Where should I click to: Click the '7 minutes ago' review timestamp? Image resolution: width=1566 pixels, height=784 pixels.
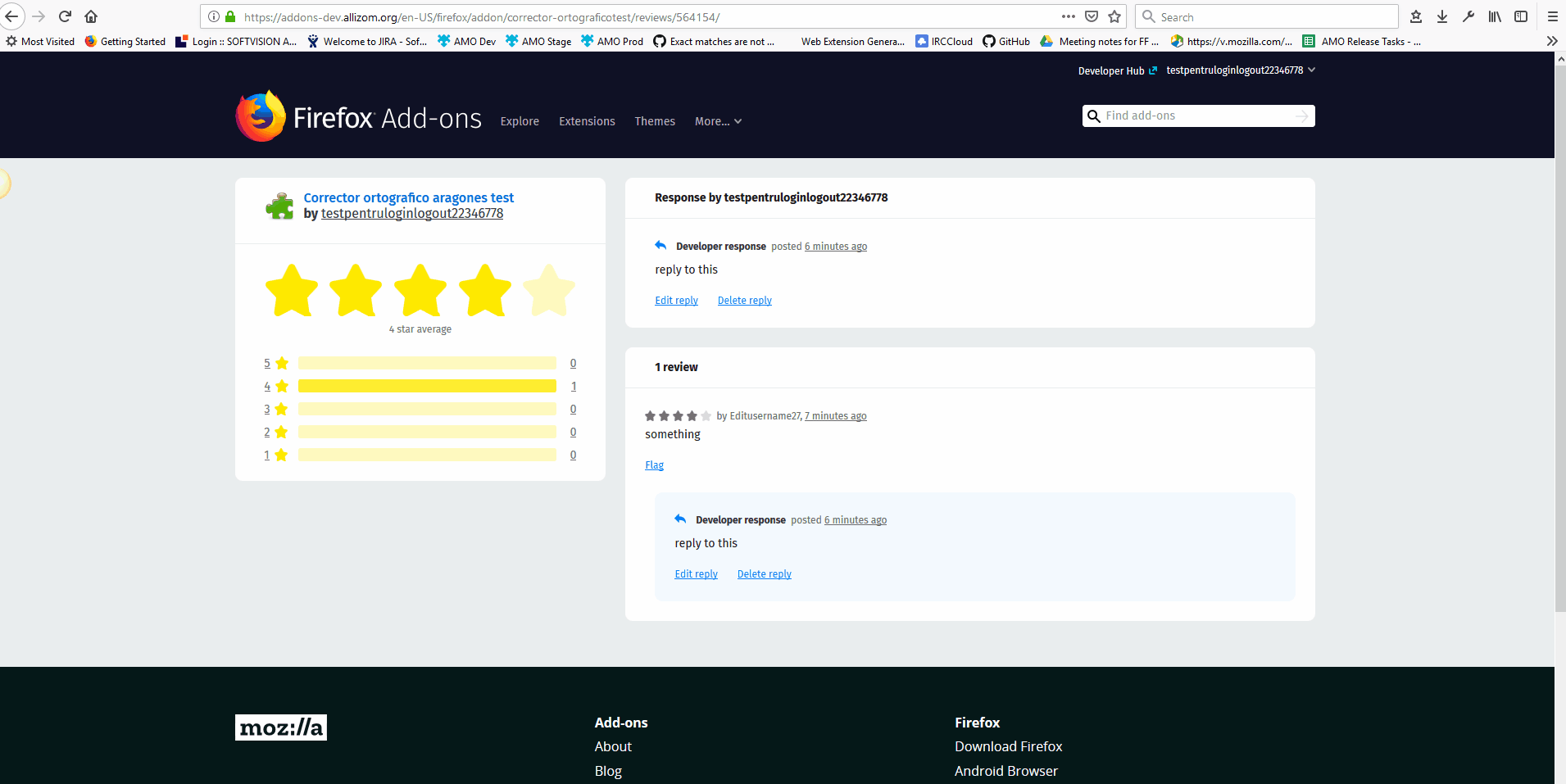836,416
